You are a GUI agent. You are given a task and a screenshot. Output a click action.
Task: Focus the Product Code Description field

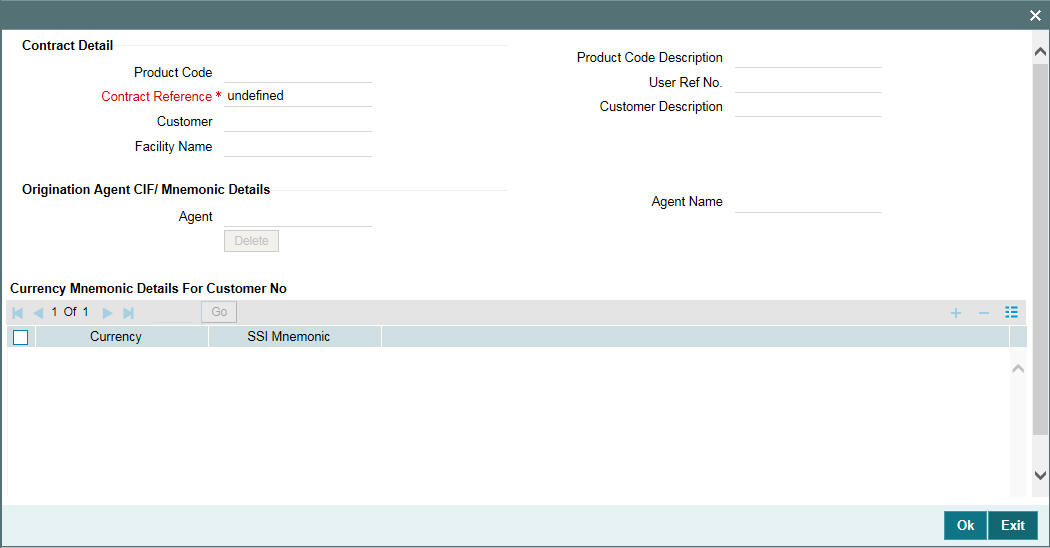point(808,58)
